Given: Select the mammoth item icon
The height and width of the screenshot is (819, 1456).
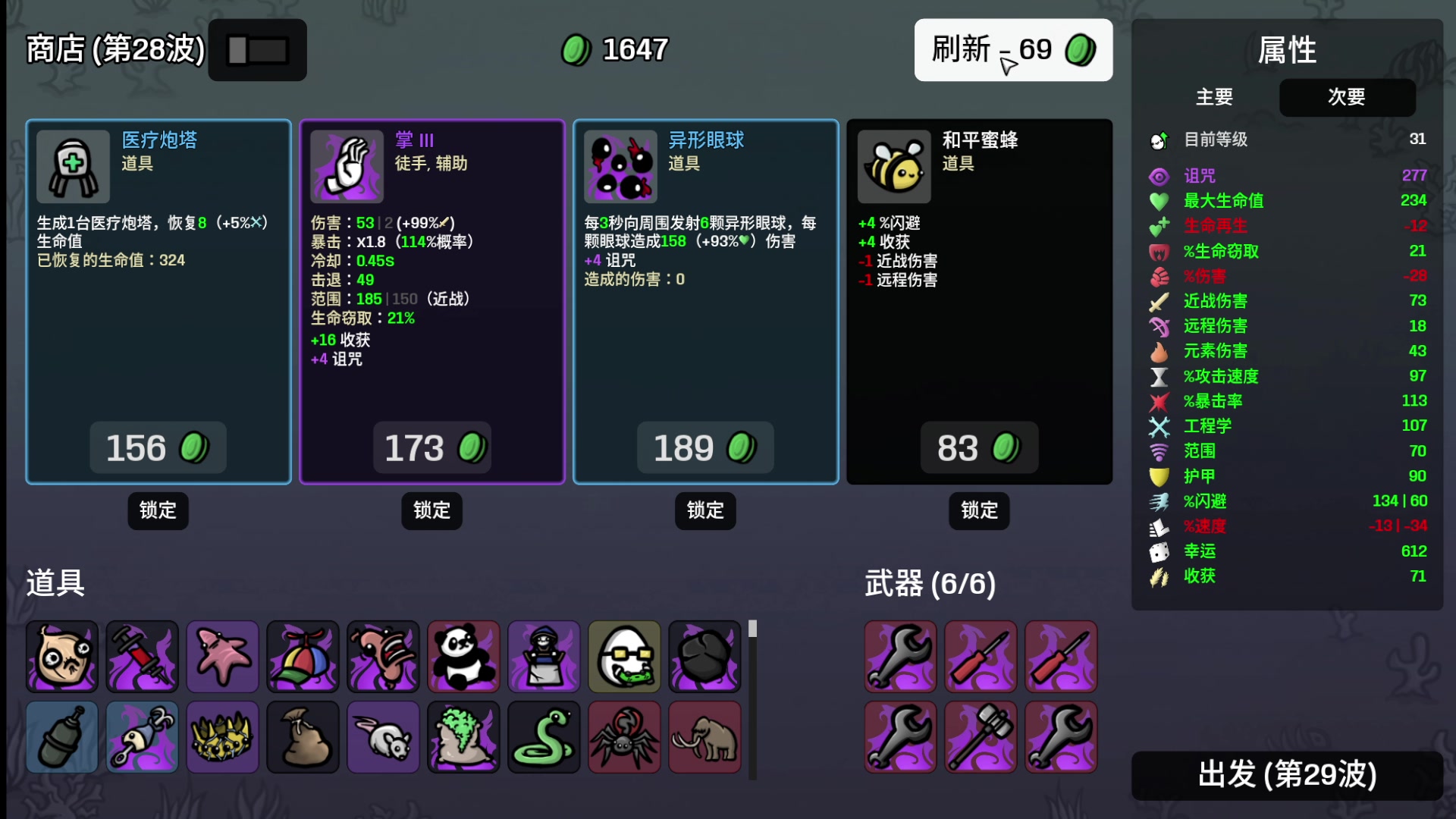Looking at the screenshot, I should tap(704, 737).
